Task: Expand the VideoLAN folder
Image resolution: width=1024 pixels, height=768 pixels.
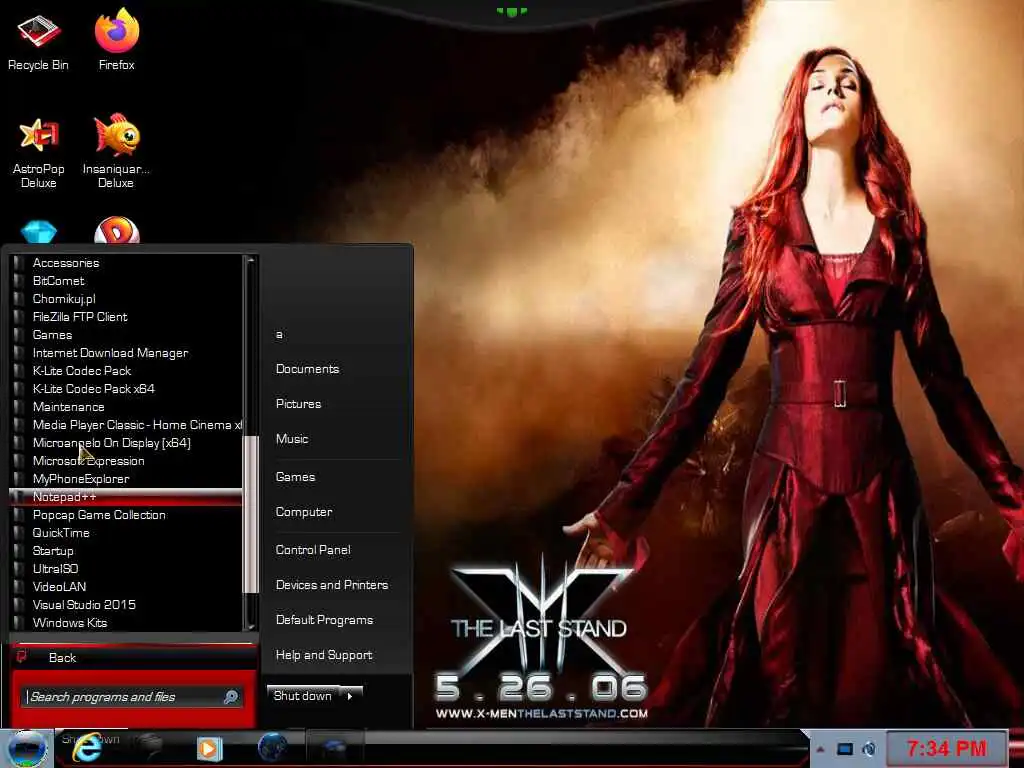Action: [125, 586]
